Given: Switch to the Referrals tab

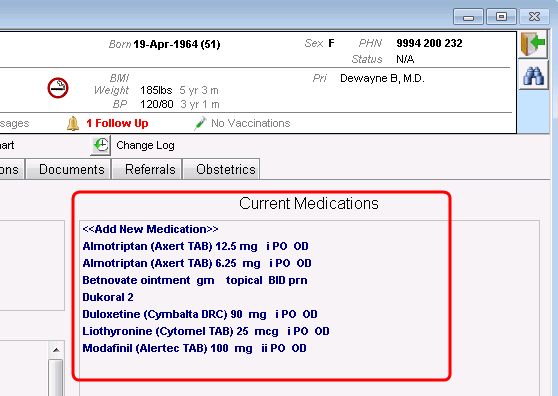Looking at the screenshot, I should click(x=147, y=169).
